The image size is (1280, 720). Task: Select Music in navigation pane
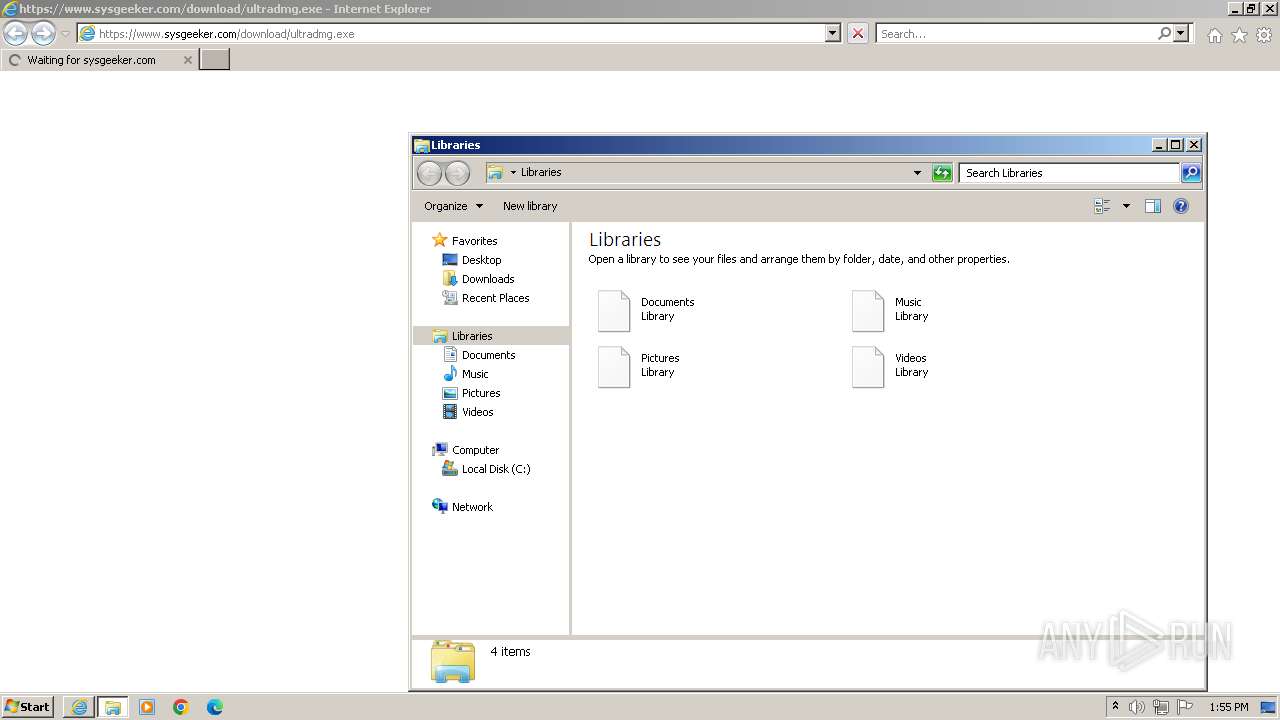point(475,374)
